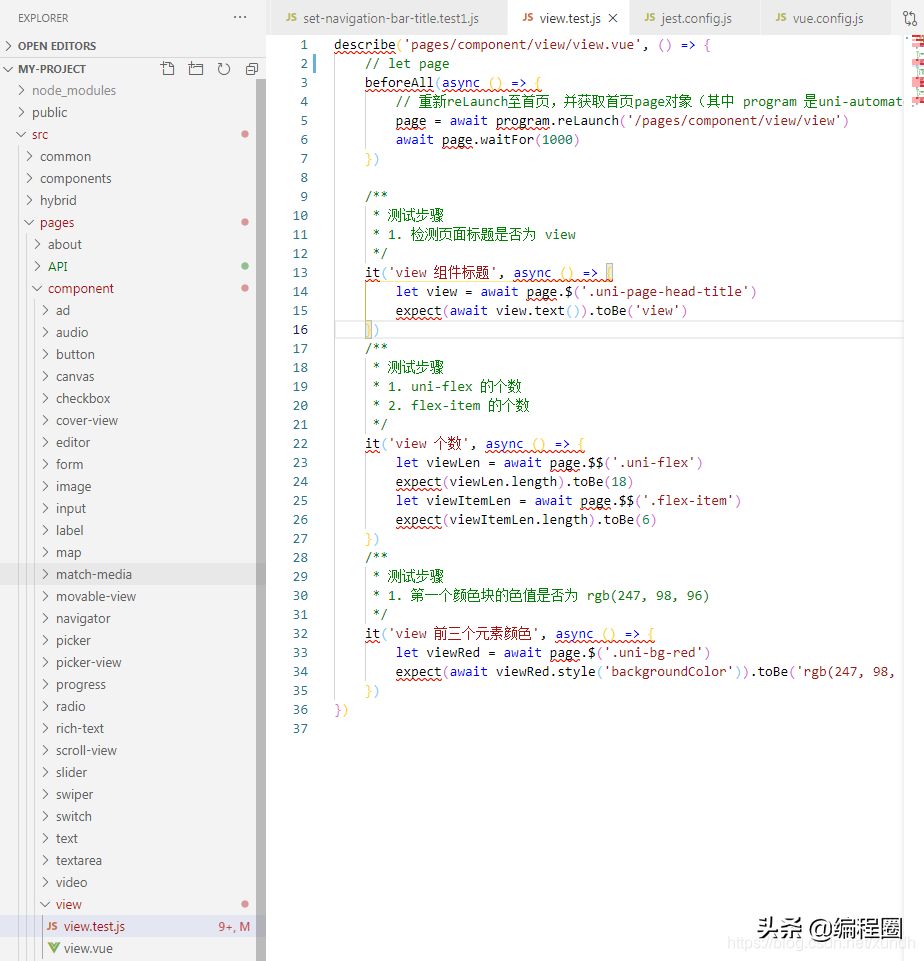Switch to the vue.config.js tab

coord(828,17)
